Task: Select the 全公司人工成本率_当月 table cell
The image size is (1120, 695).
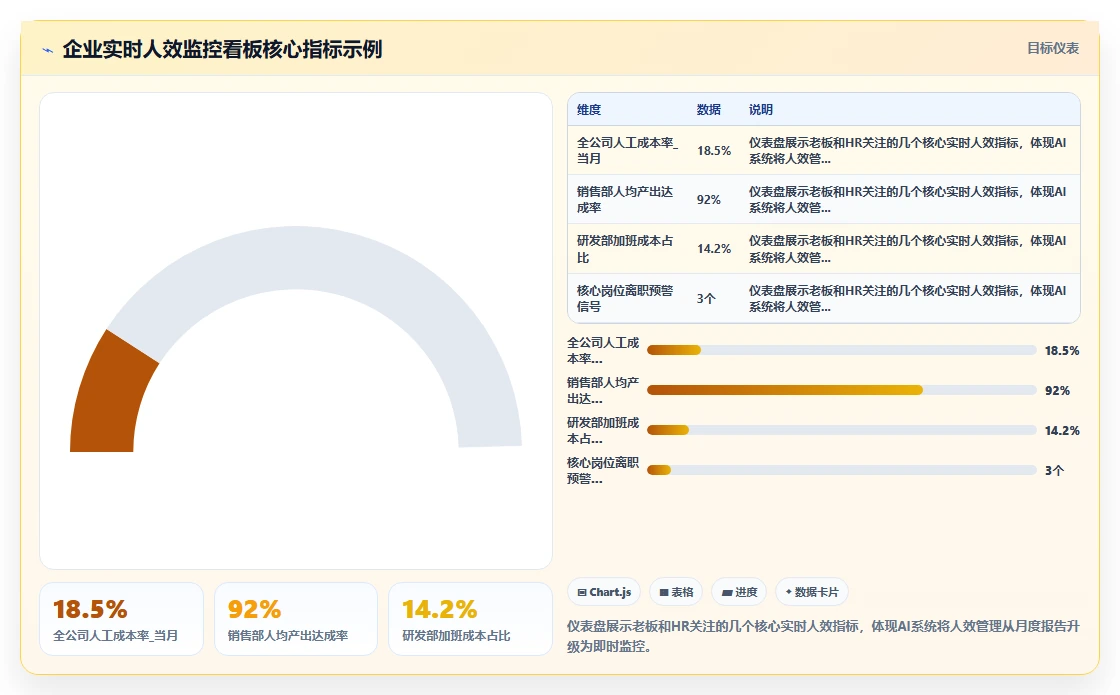Action: [x=628, y=151]
